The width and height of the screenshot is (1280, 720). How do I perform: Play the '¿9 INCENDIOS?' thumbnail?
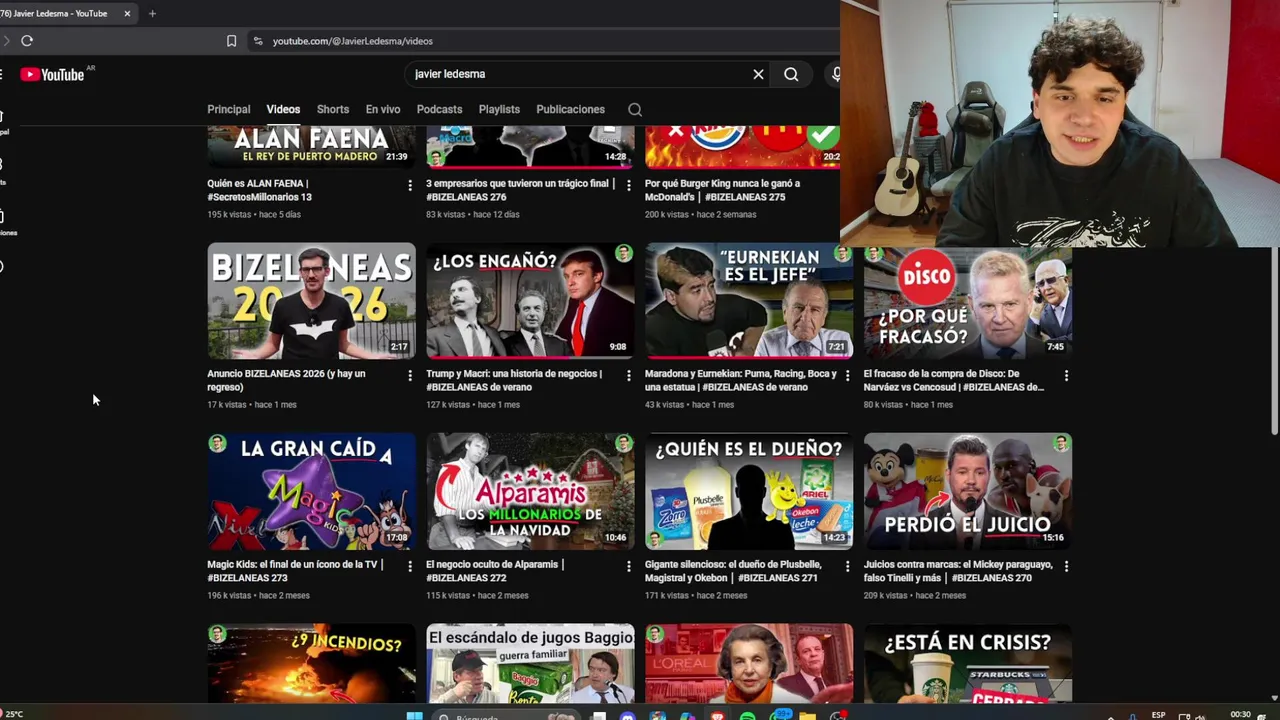tap(311, 663)
